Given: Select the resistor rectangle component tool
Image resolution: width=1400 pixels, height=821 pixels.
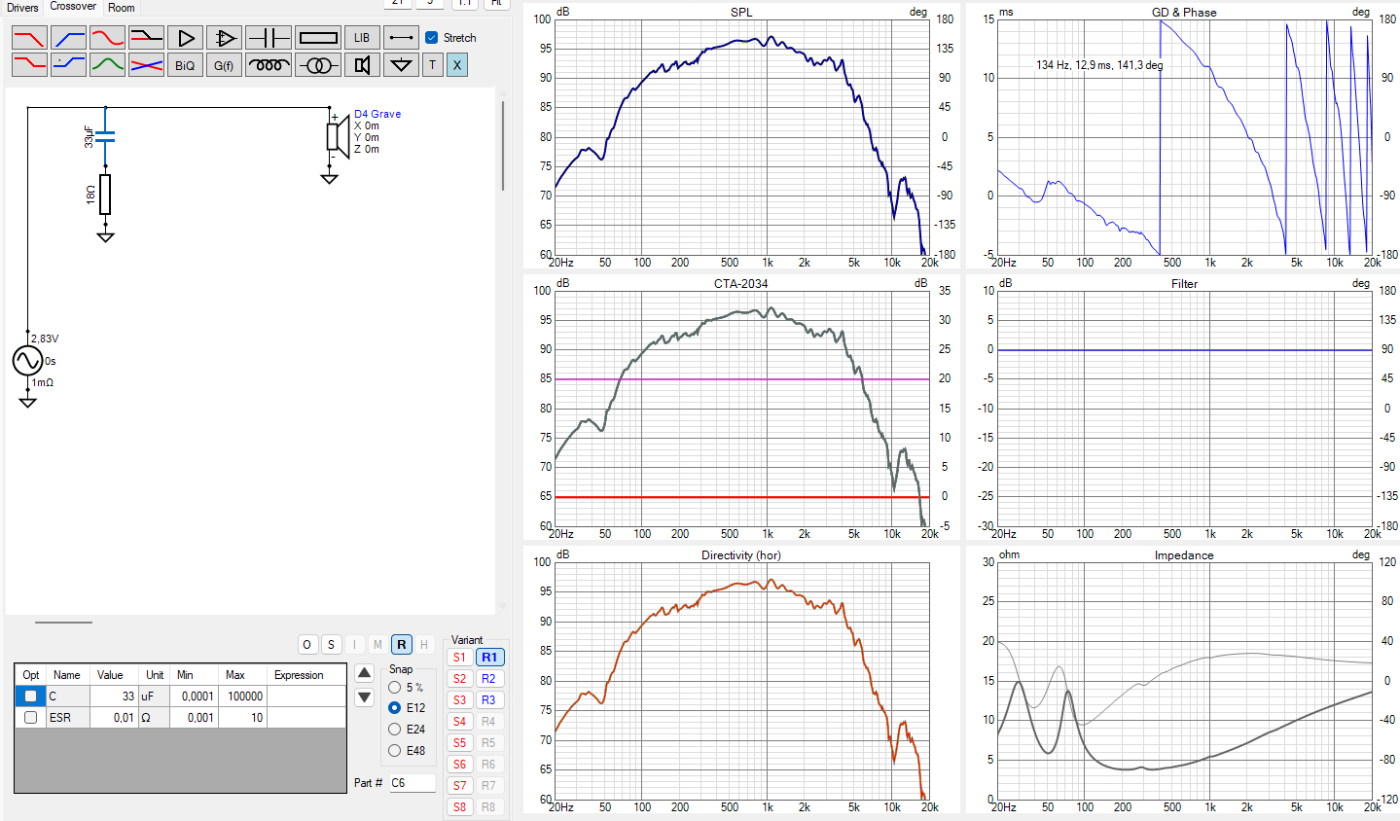Looking at the screenshot, I should (318, 38).
